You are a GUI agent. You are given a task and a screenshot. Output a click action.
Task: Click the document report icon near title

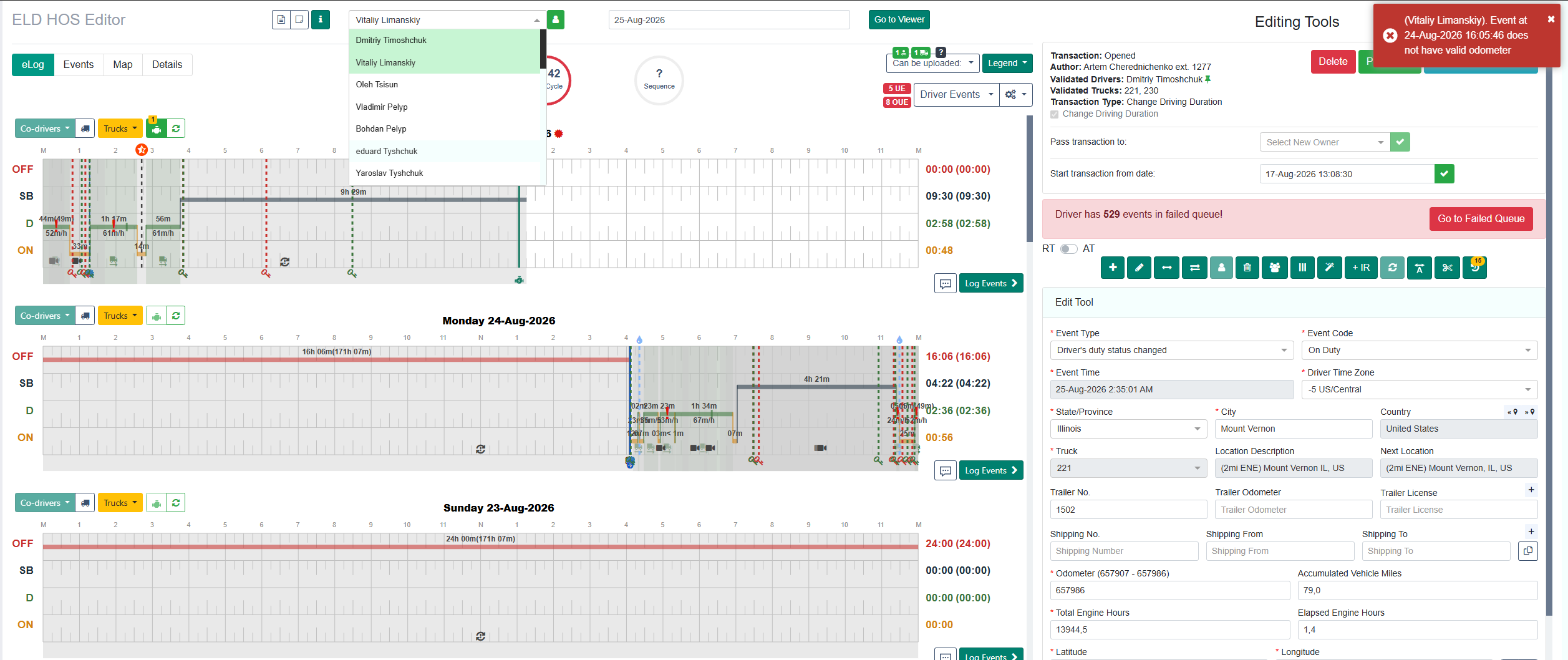point(281,19)
